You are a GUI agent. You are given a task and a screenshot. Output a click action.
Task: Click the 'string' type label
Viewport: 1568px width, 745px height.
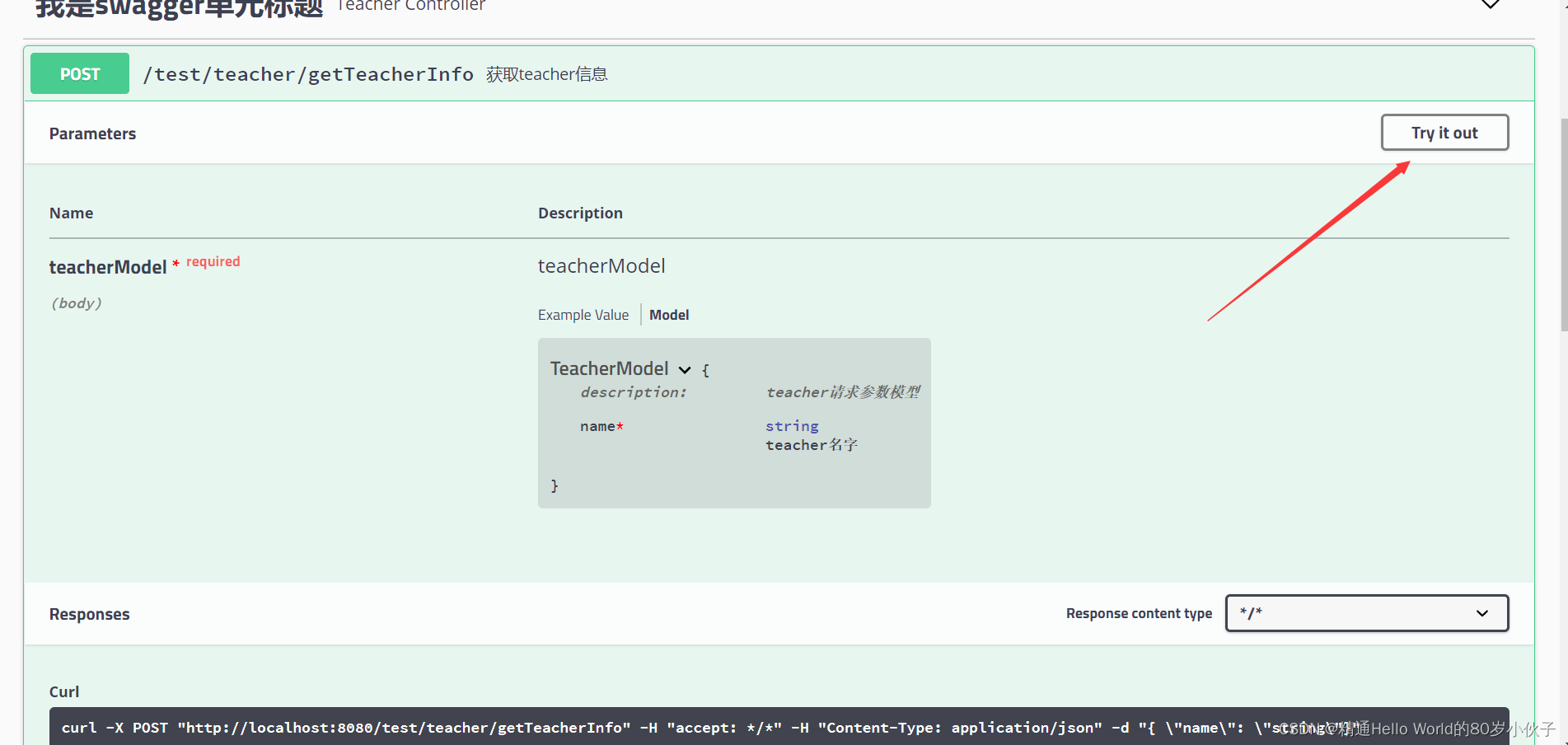[x=792, y=426]
